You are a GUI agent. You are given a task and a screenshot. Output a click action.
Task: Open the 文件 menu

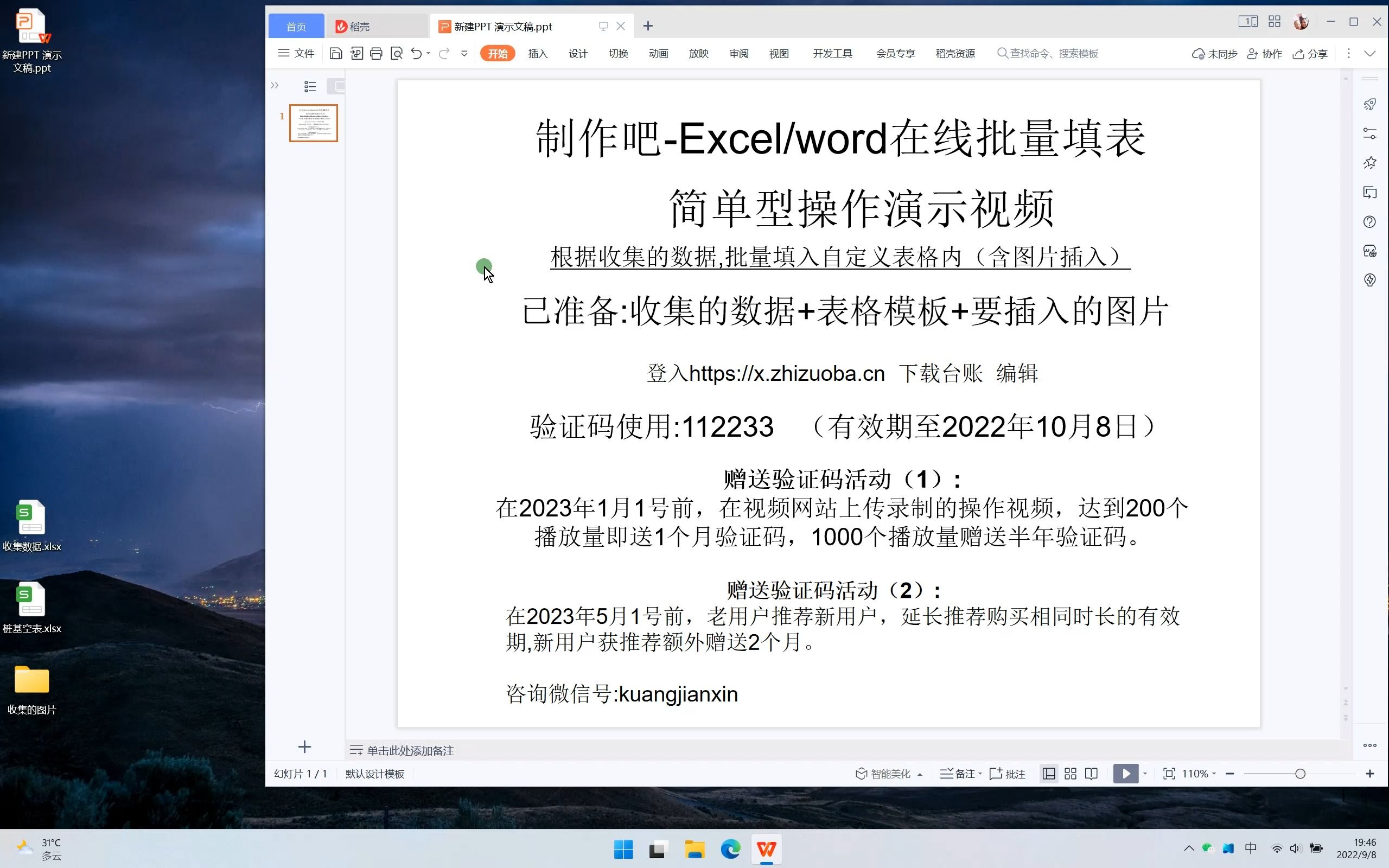tap(296, 53)
